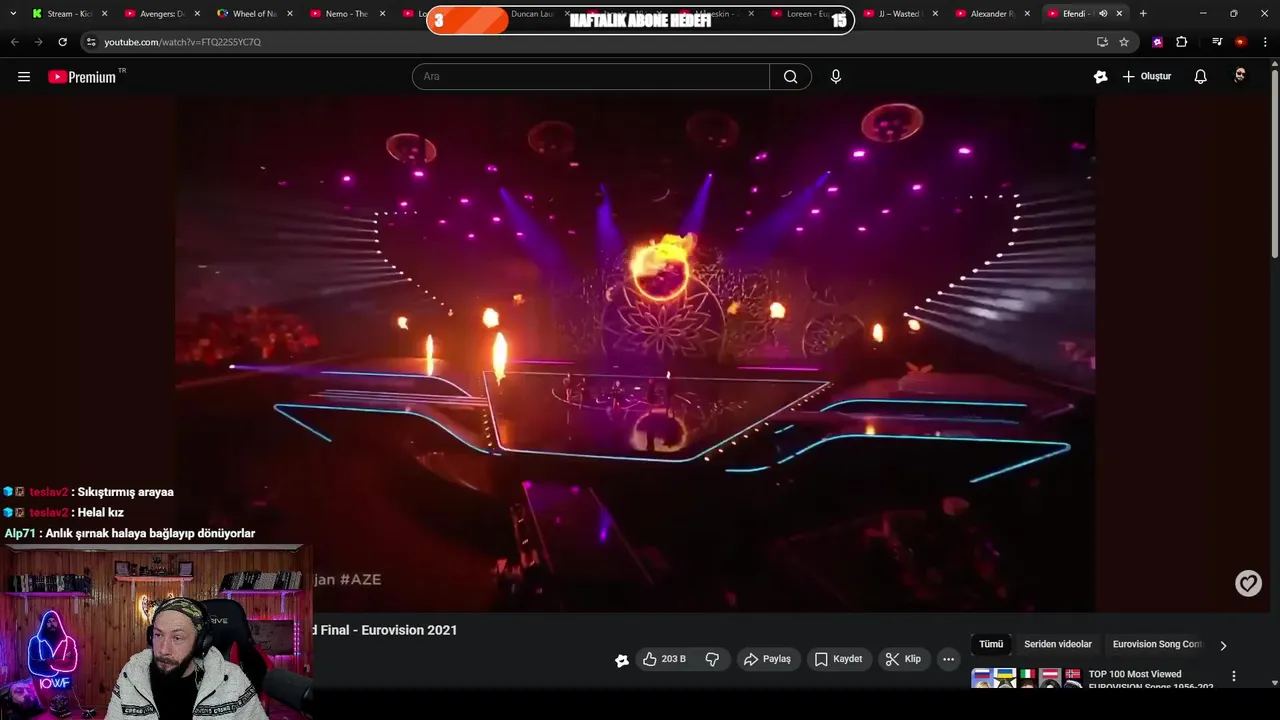Open the purple extension icon in toolbar
1280x720 pixels.
(x=1158, y=42)
